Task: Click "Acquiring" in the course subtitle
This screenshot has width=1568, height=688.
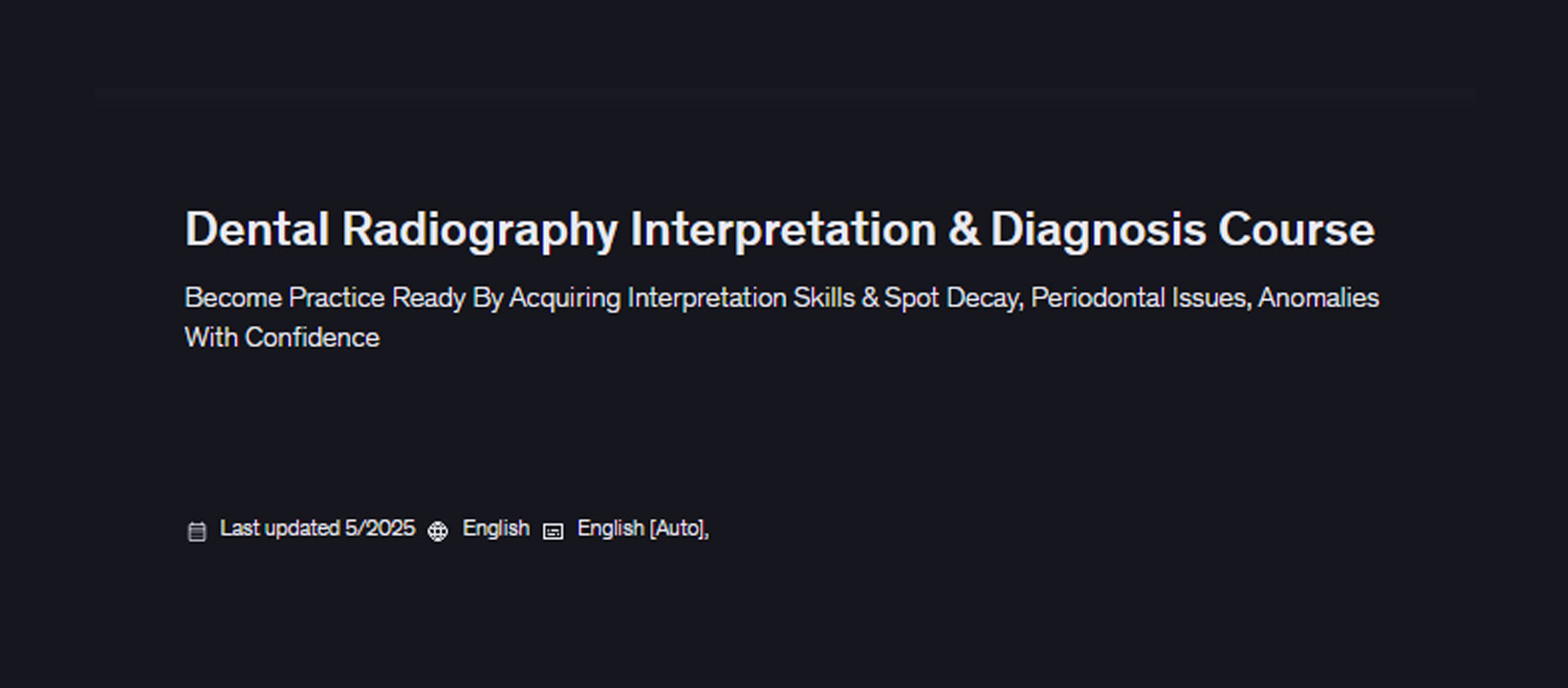Action: tap(564, 298)
